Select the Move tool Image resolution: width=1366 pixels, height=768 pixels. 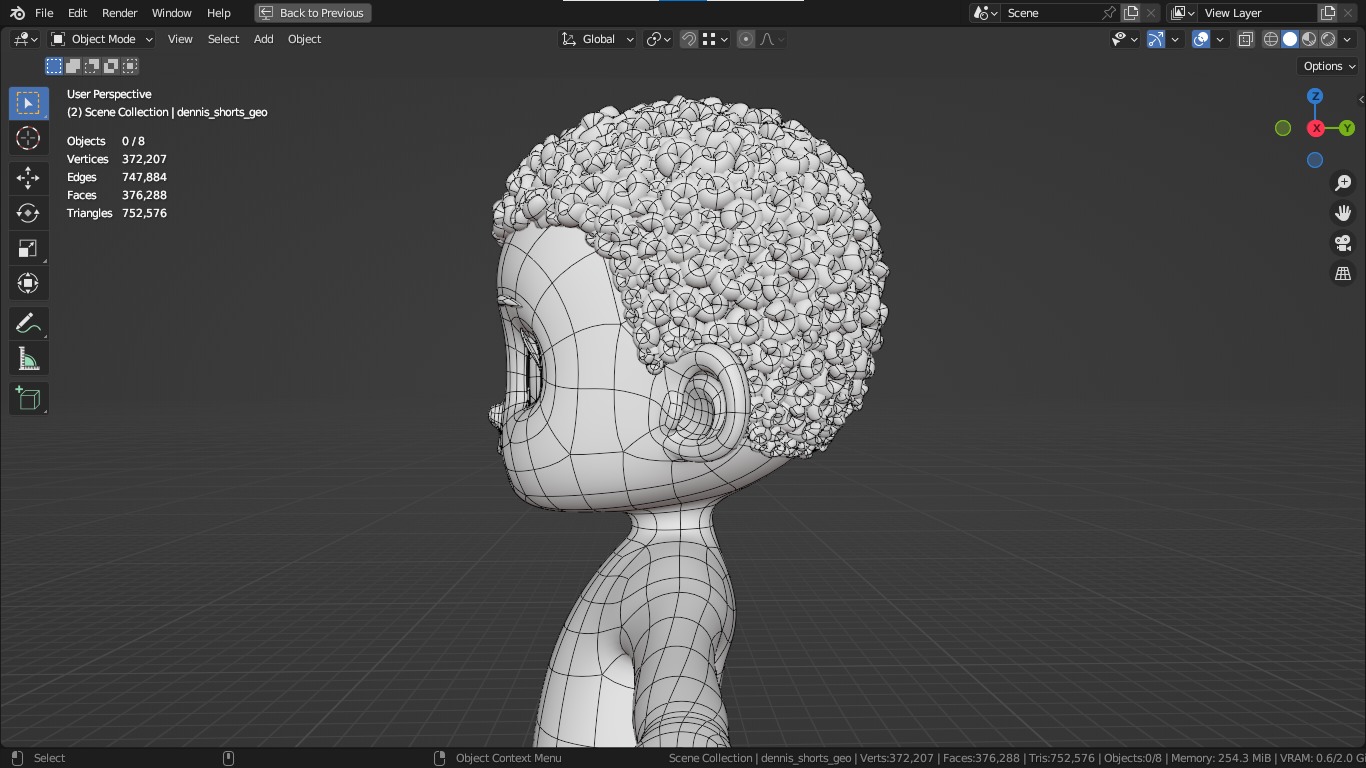pyautogui.click(x=28, y=178)
